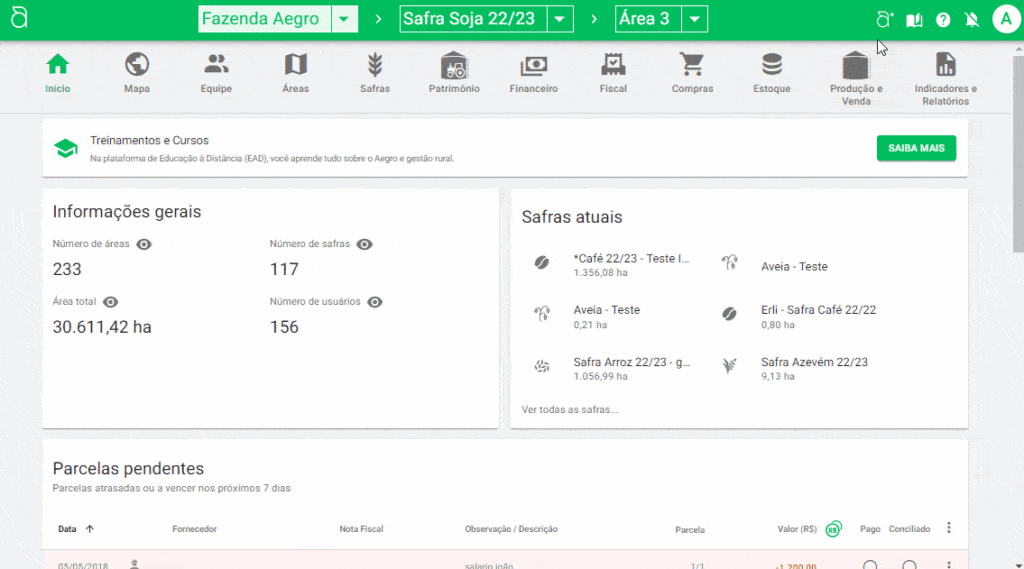The width and height of the screenshot is (1024, 569).
Task: Expand the Fazenda Aegro farm dropdown
Action: (x=344, y=19)
